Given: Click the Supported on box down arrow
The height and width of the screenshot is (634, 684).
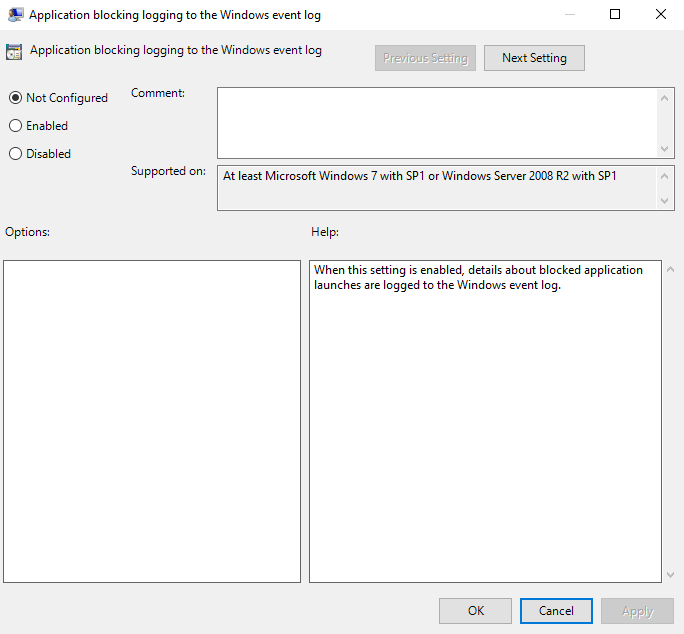Looking at the screenshot, I should click(666, 201).
